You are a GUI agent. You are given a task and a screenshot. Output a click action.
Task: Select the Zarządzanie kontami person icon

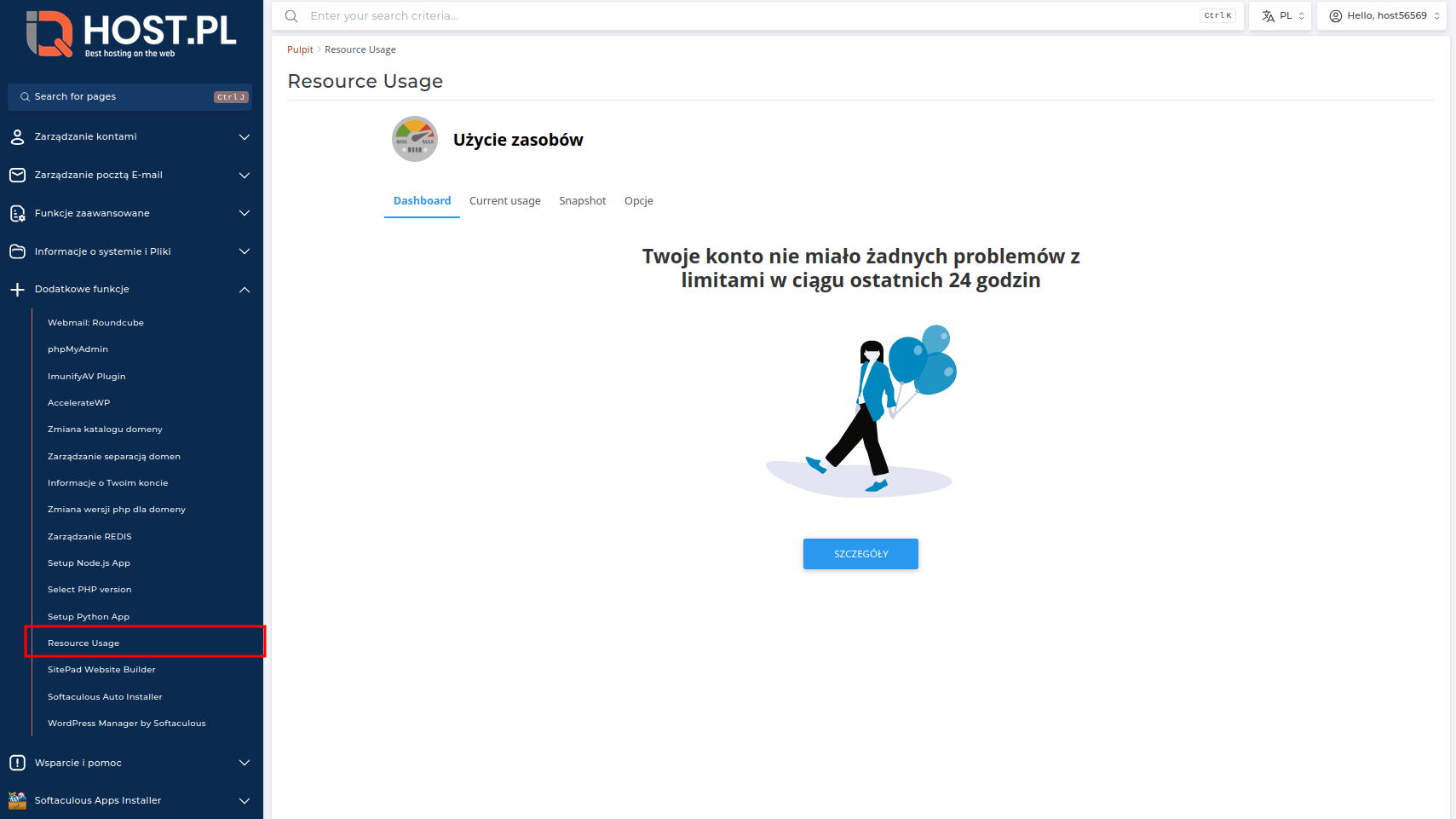click(x=17, y=136)
